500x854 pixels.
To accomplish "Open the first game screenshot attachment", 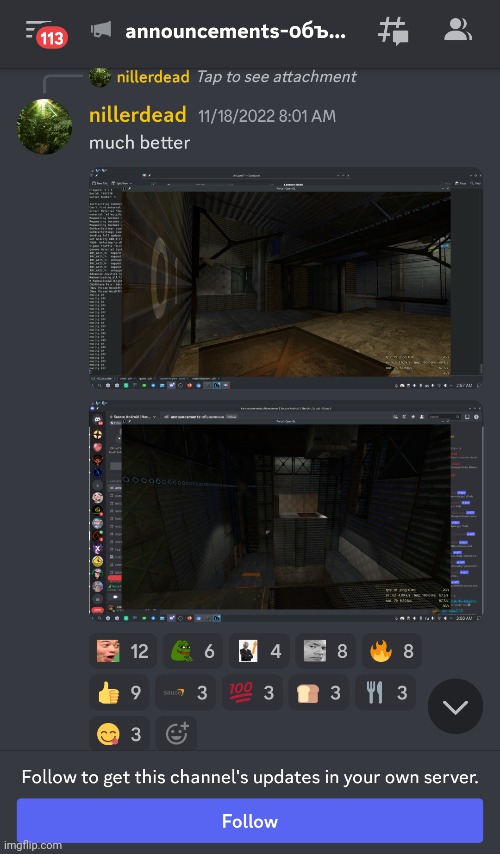I will 286,279.
